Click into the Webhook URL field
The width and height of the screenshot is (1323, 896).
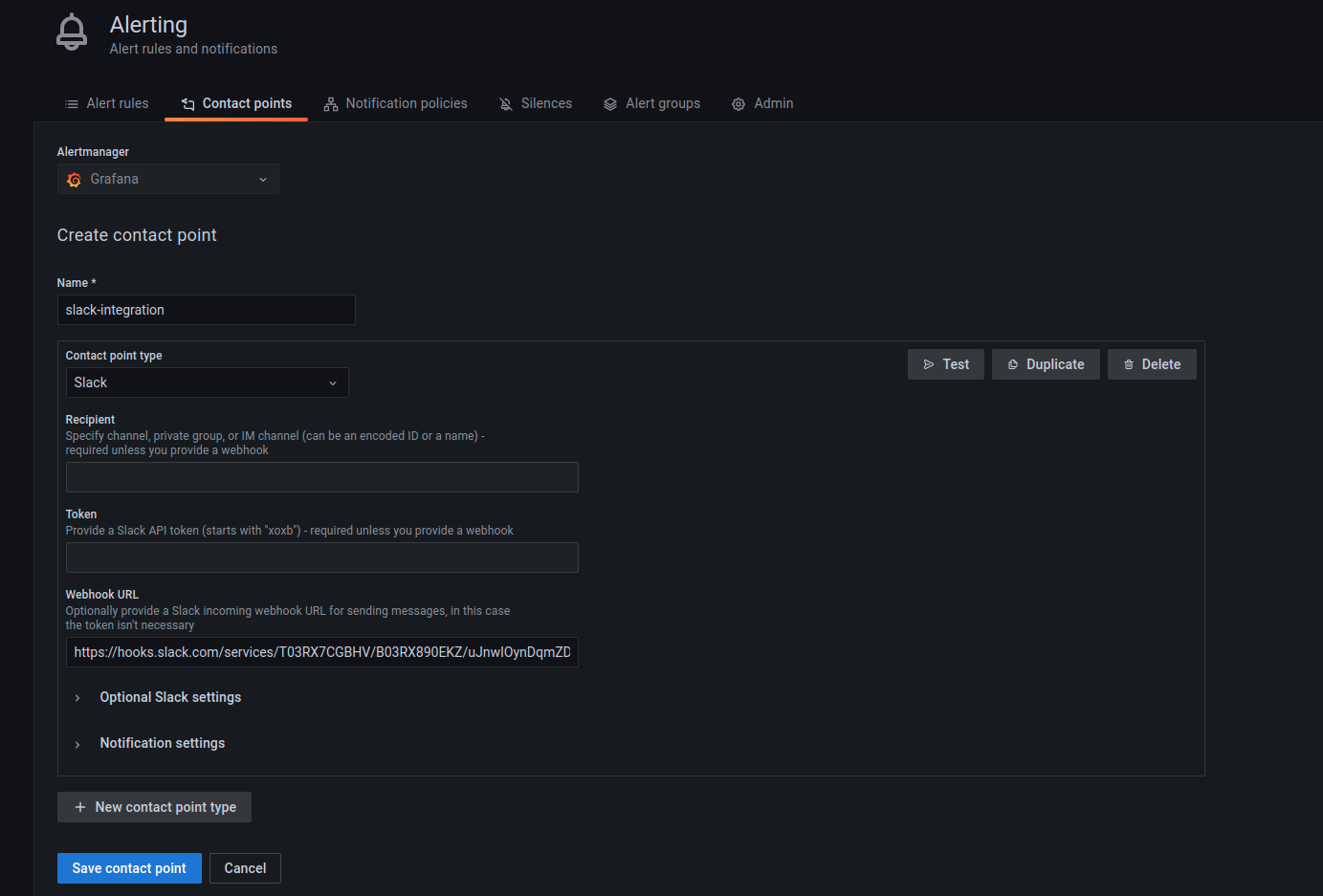click(x=321, y=652)
